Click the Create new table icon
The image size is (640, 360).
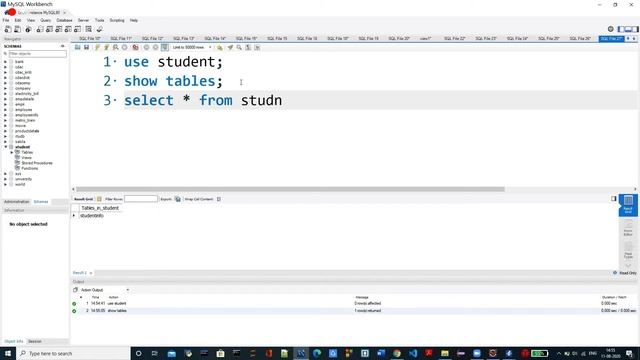(x=49, y=29)
